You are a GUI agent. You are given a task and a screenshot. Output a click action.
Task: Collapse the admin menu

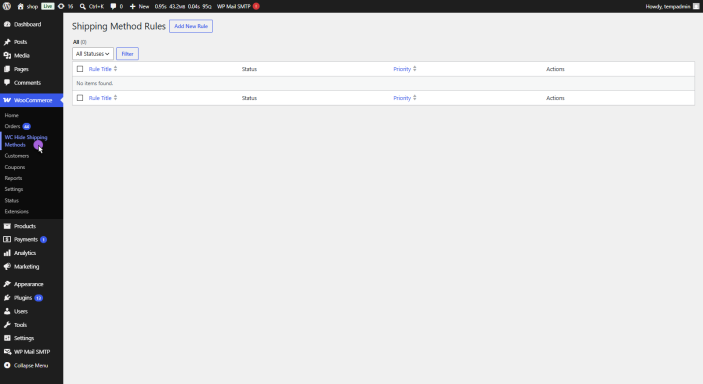click(x=26, y=366)
